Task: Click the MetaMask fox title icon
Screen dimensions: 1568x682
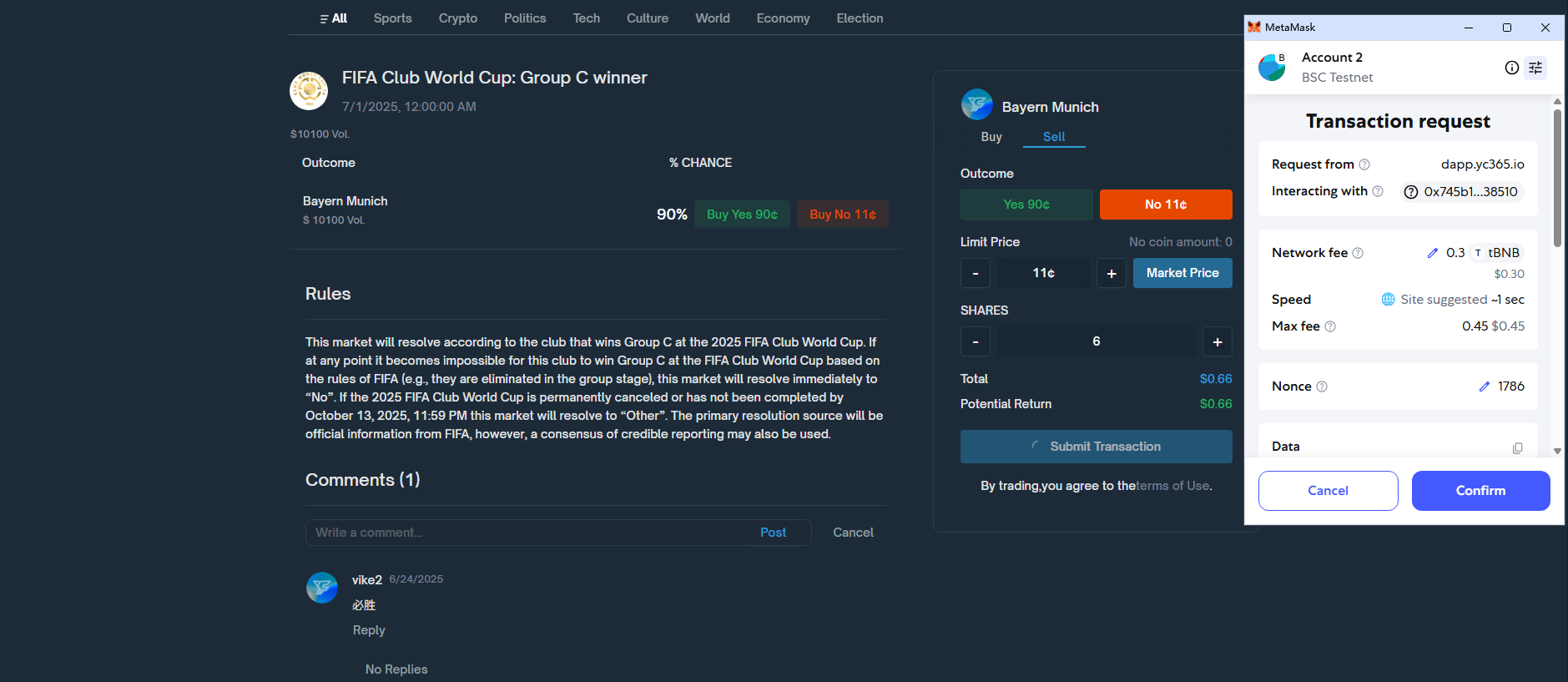Action: point(1254,28)
